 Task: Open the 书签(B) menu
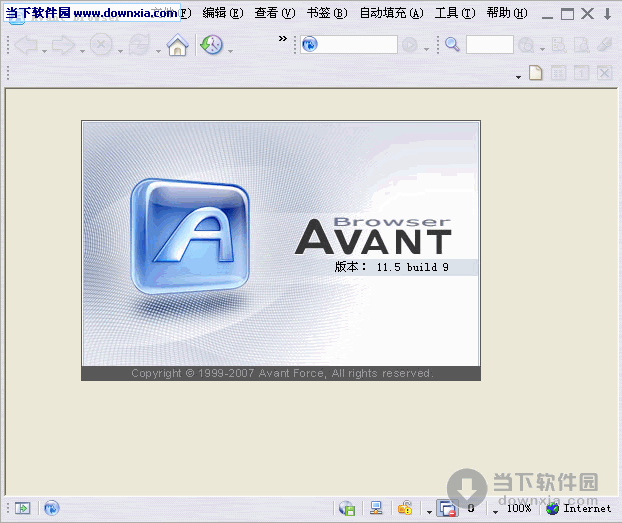326,13
